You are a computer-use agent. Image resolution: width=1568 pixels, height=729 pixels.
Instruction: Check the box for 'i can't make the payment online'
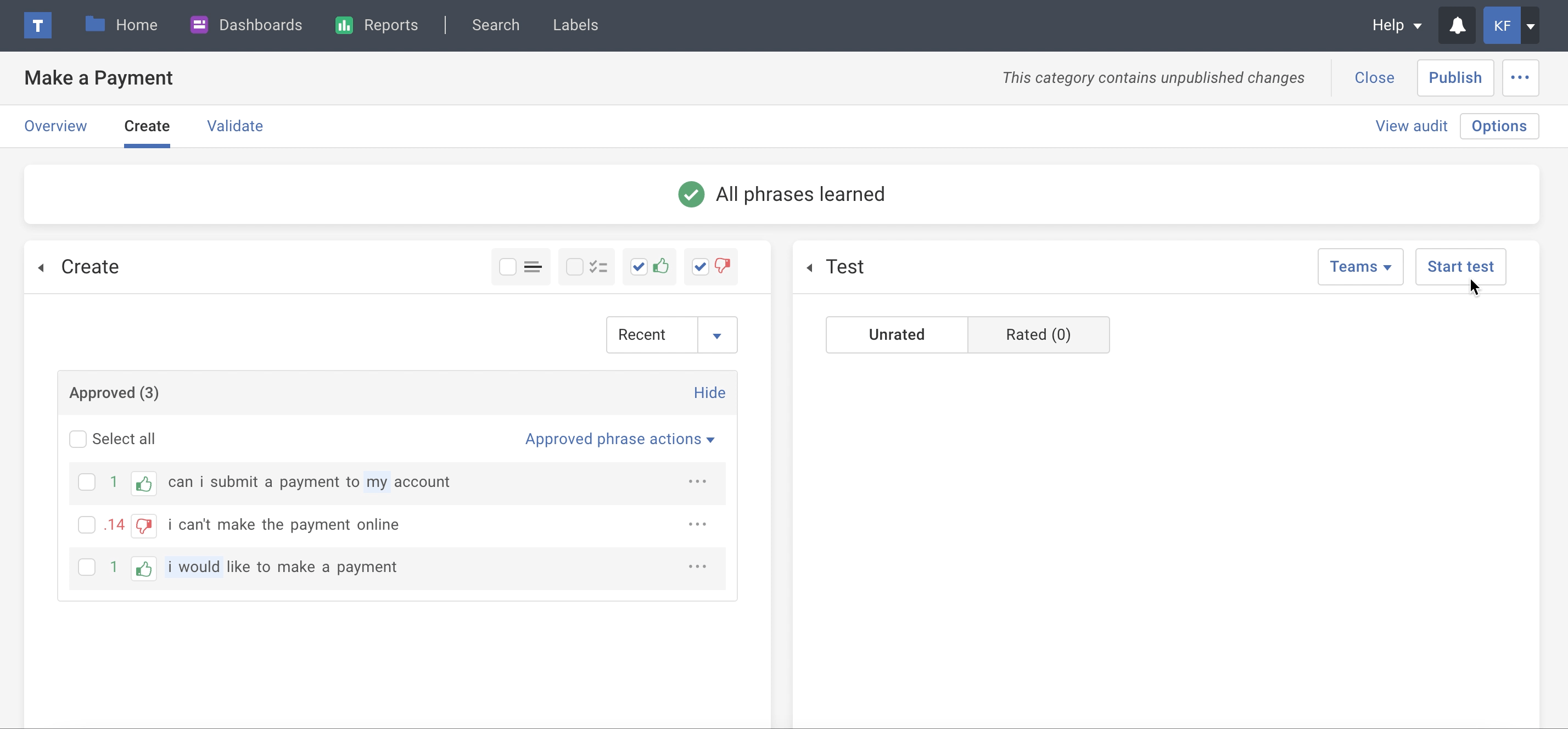tap(87, 525)
